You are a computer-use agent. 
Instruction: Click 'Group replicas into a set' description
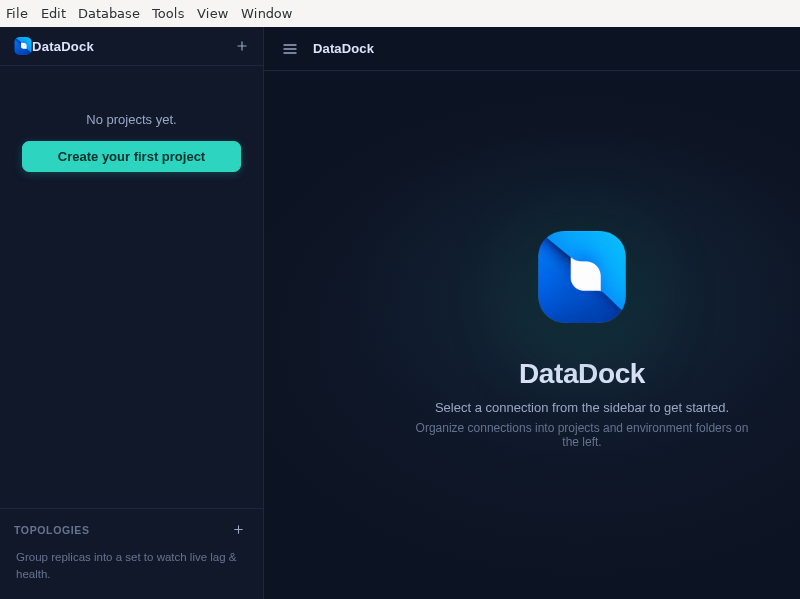tap(126, 565)
